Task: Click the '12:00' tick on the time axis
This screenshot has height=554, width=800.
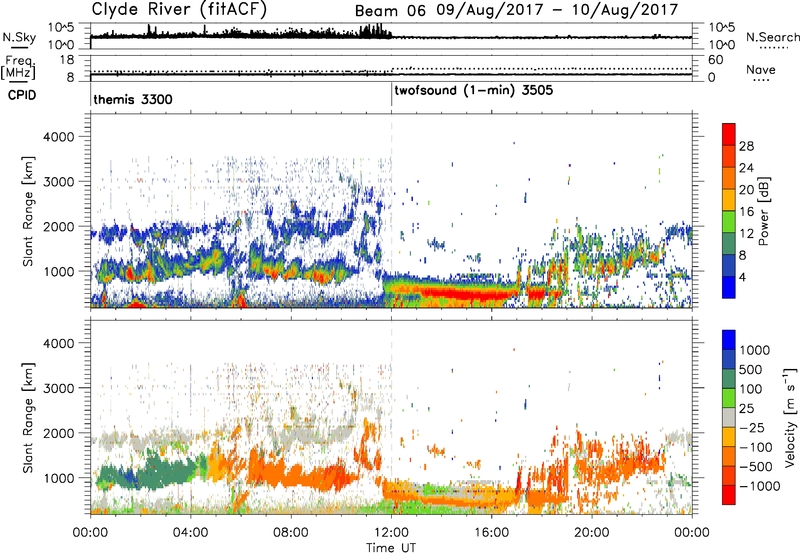Action: pyautogui.click(x=391, y=533)
